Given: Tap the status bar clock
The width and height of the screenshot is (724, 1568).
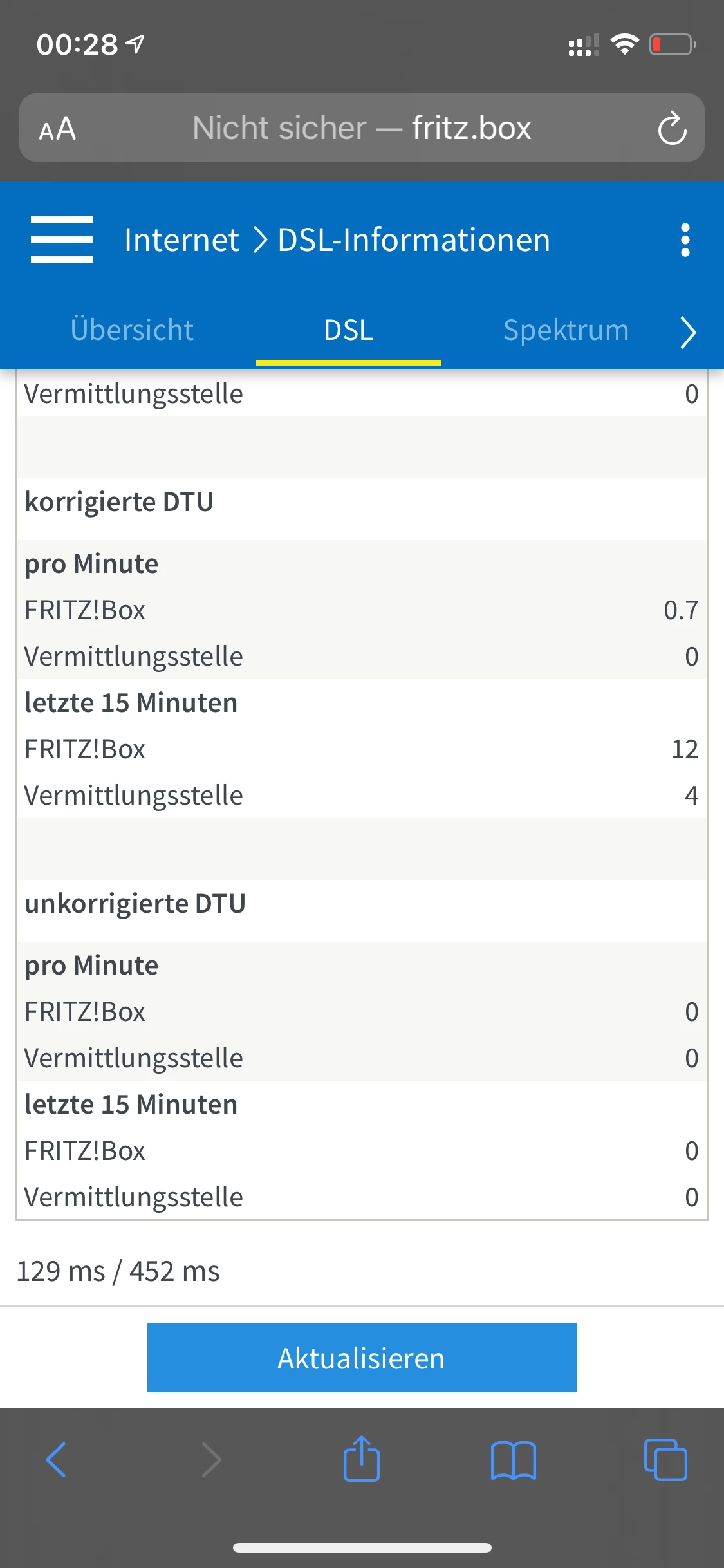Looking at the screenshot, I should [77, 45].
